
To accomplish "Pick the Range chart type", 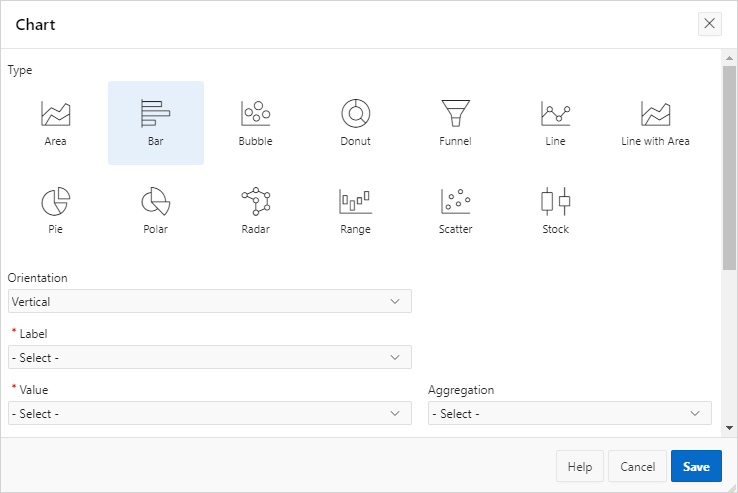I will pos(355,211).
